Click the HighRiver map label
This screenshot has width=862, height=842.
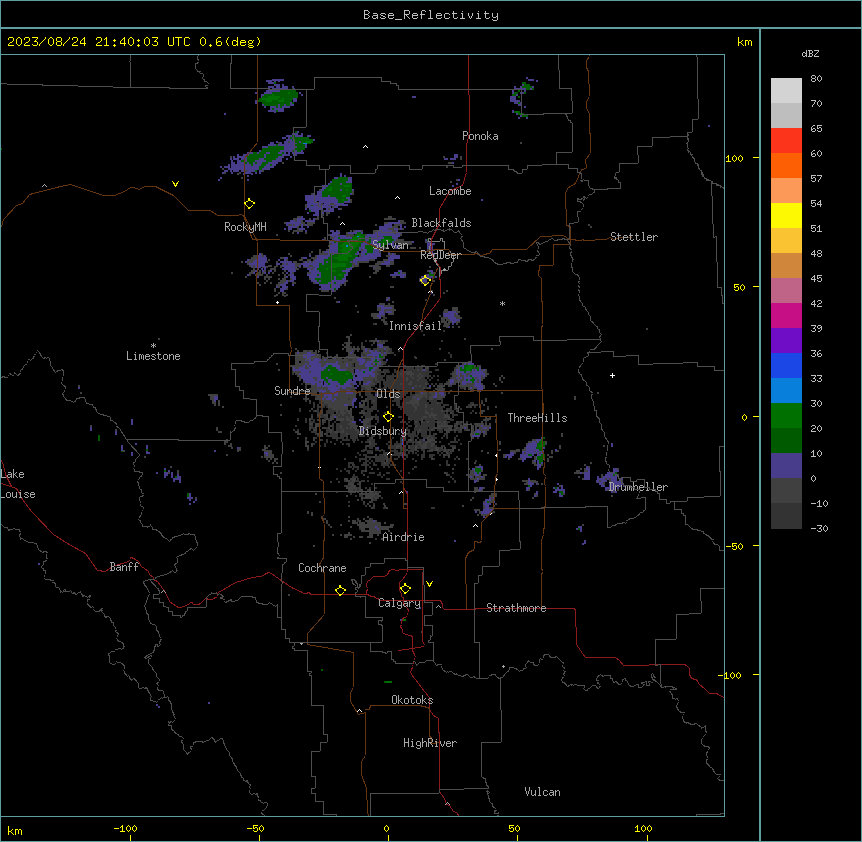tap(430, 743)
